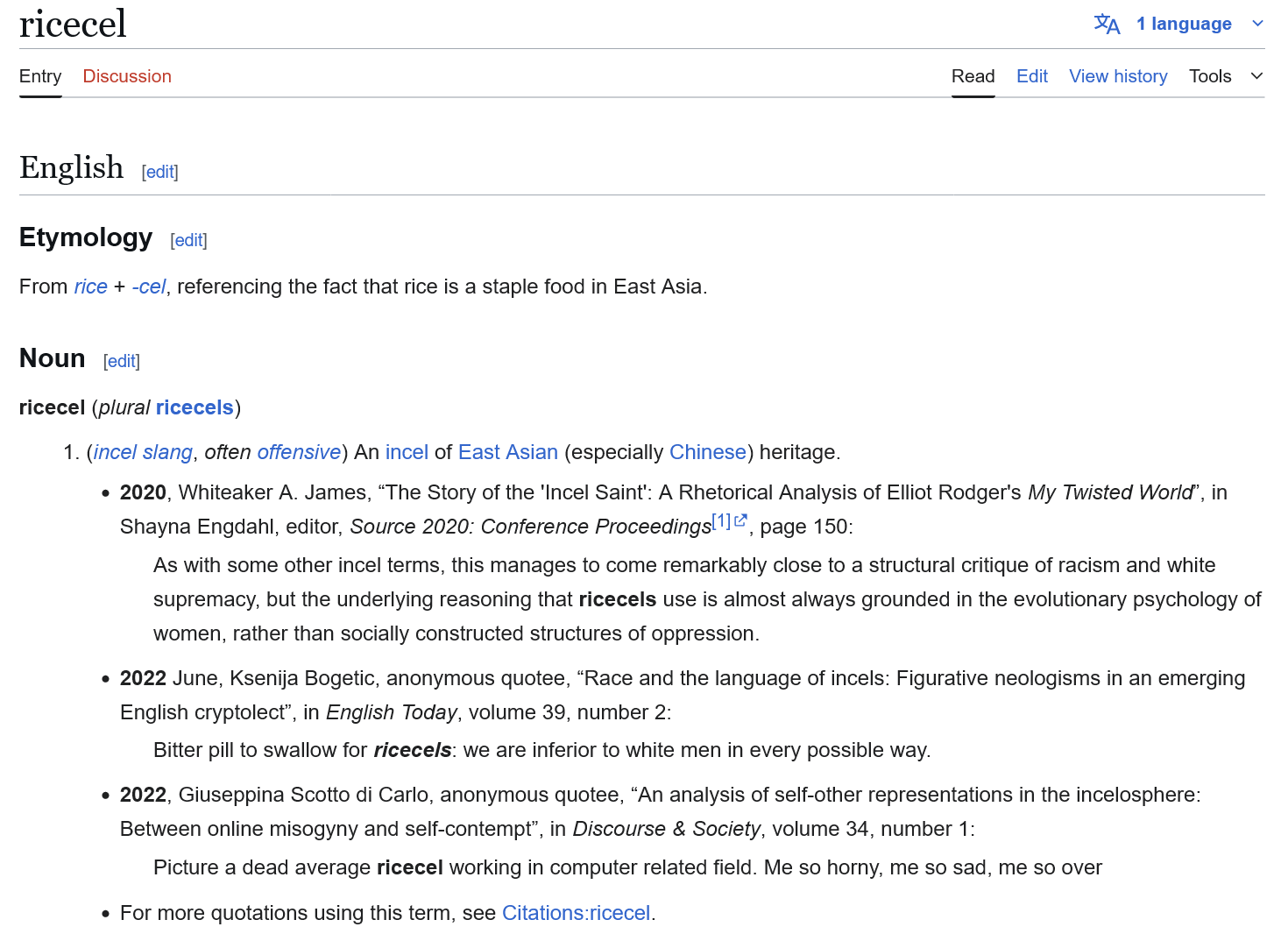Click the 'English' language heading
Image resolution: width=1288 pixels, height=941 pixels.
(71, 167)
